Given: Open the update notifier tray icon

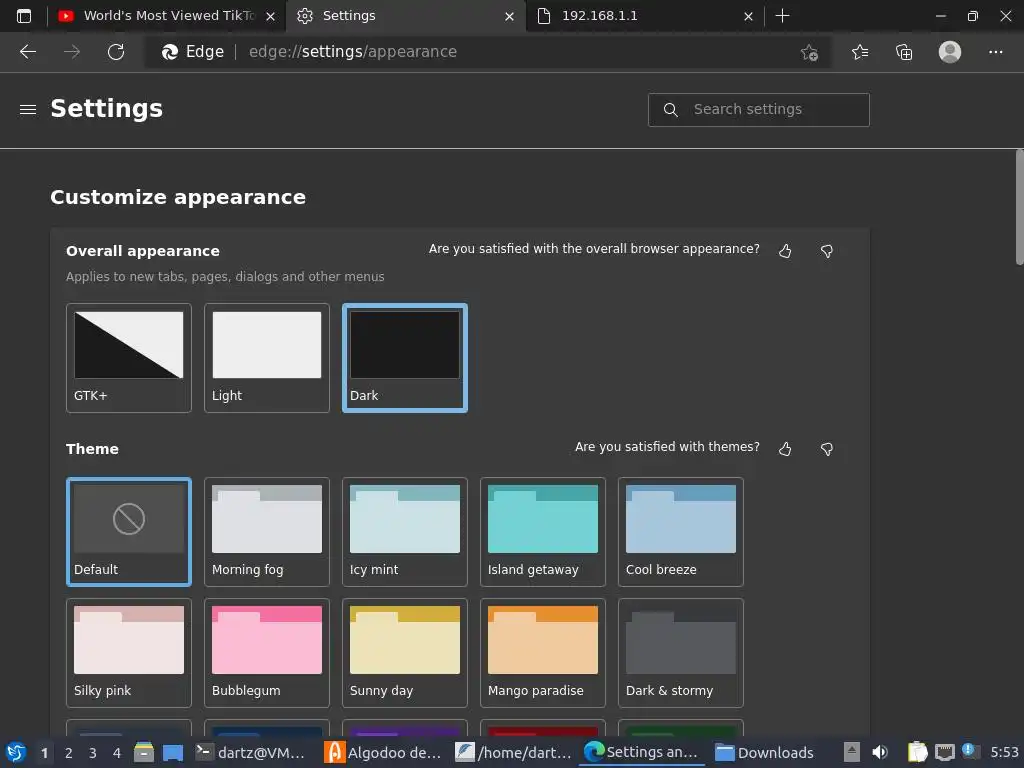Looking at the screenshot, I should pos(970,752).
